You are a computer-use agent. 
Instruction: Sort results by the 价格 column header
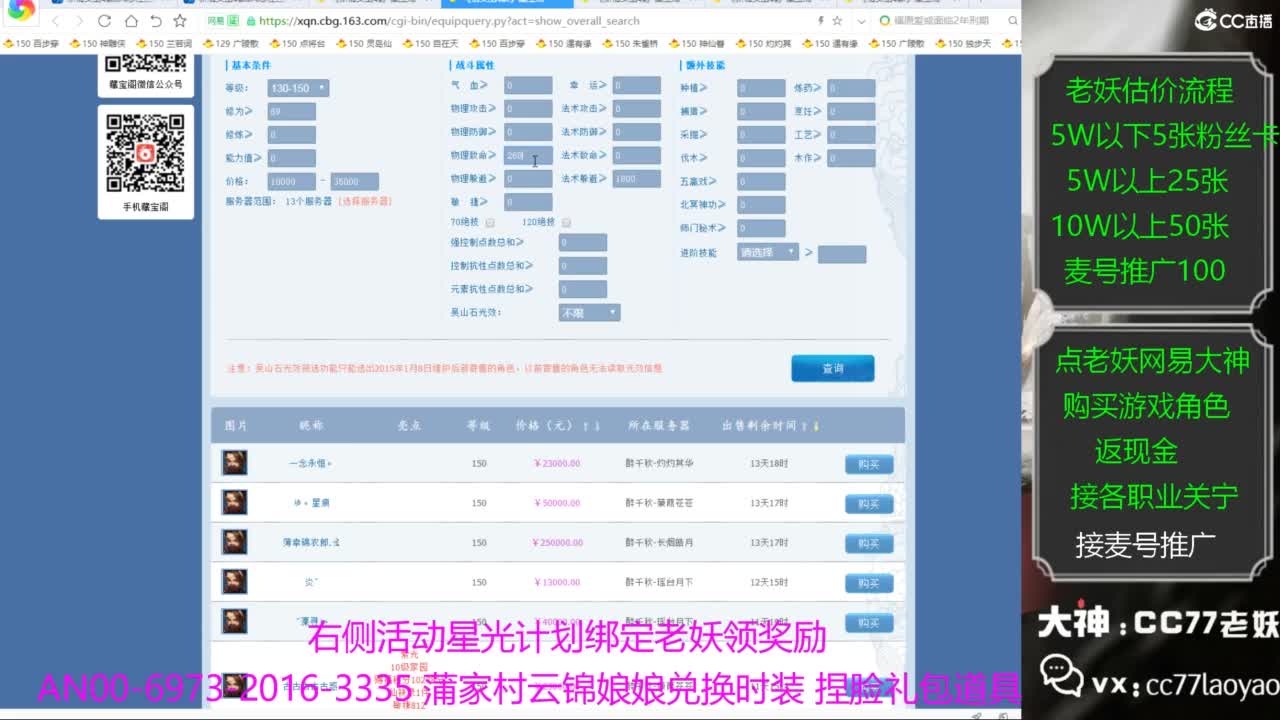(x=558, y=425)
